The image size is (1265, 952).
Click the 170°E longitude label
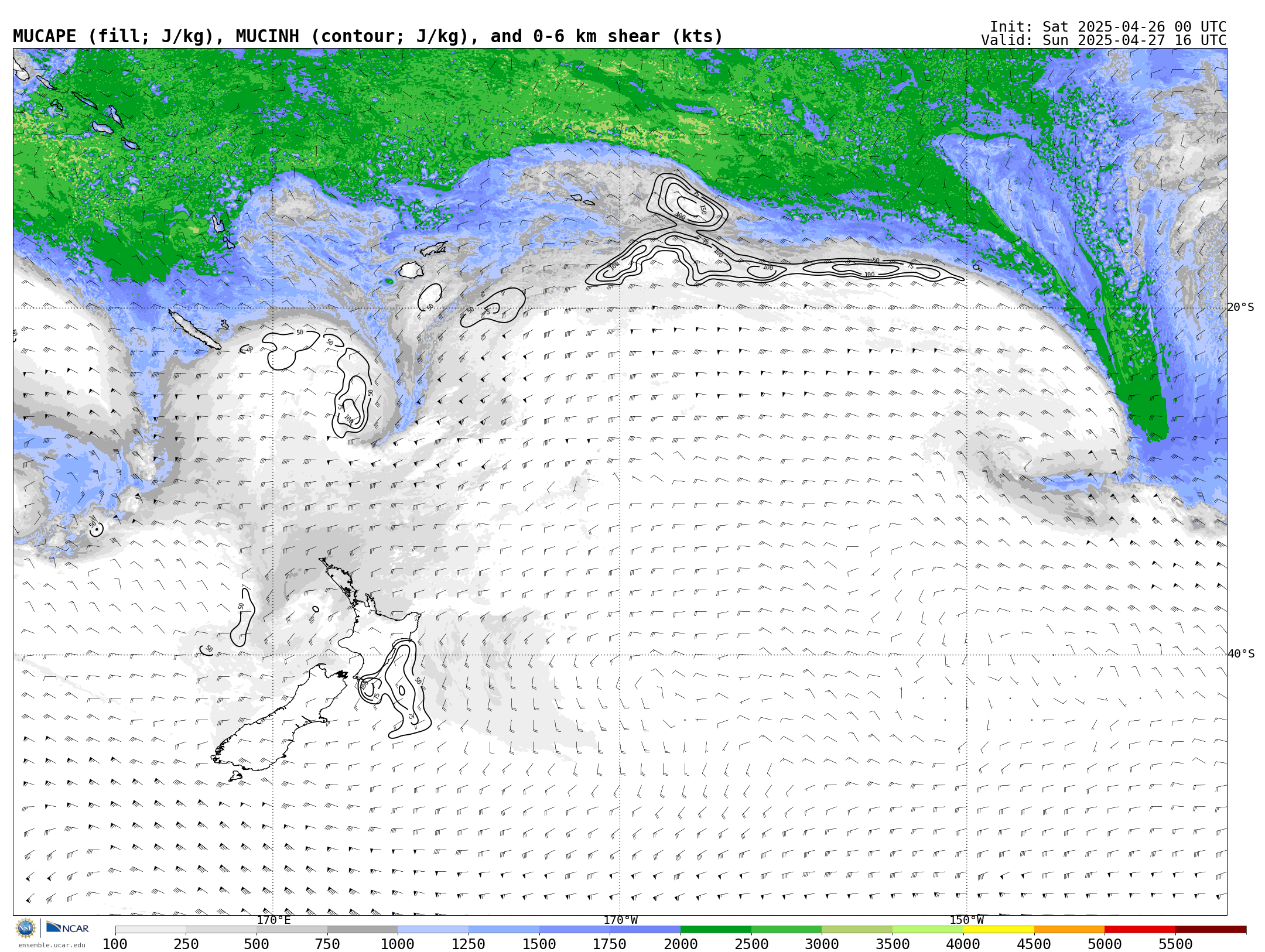(273, 920)
